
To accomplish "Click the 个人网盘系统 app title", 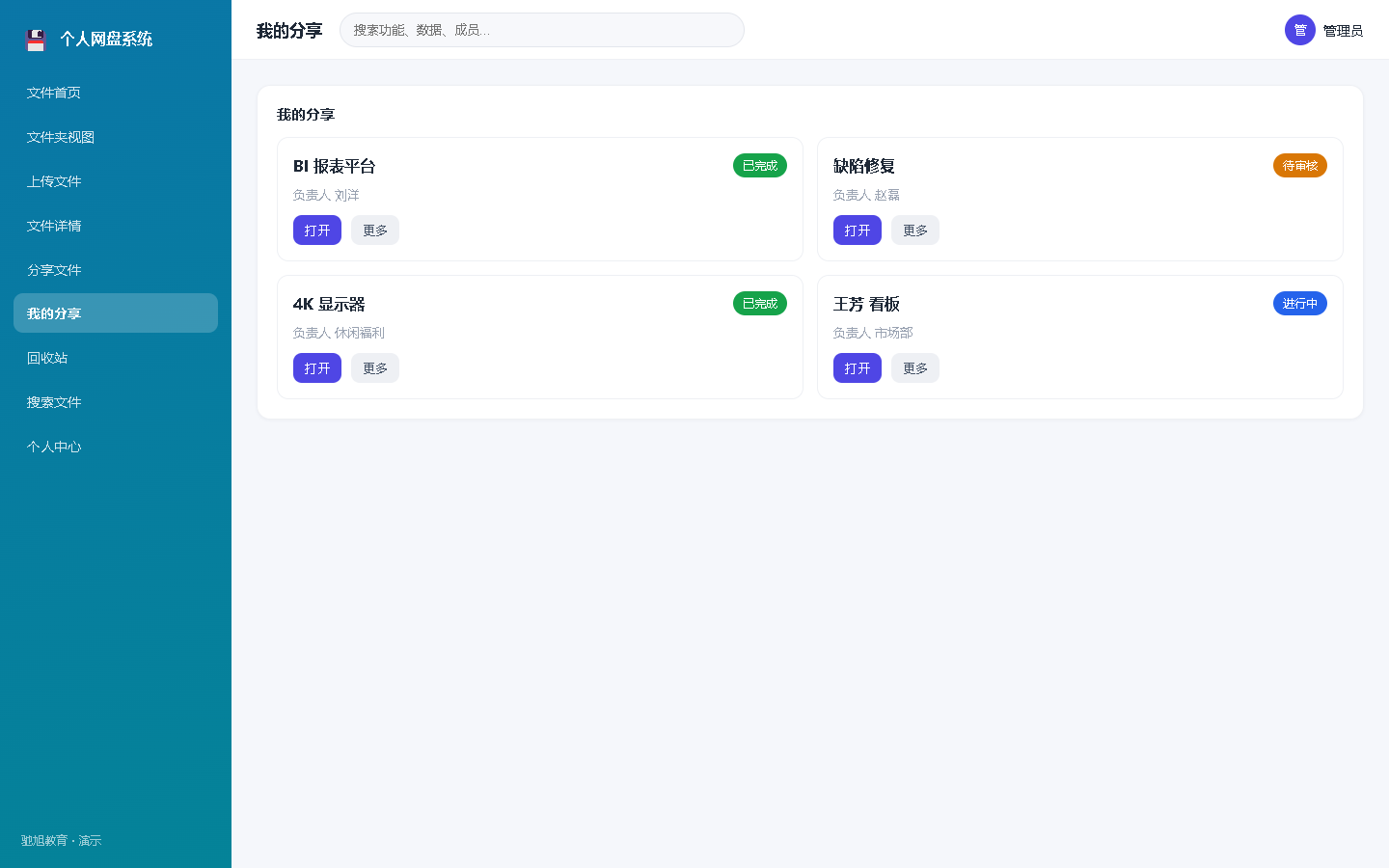I will click(x=106, y=40).
